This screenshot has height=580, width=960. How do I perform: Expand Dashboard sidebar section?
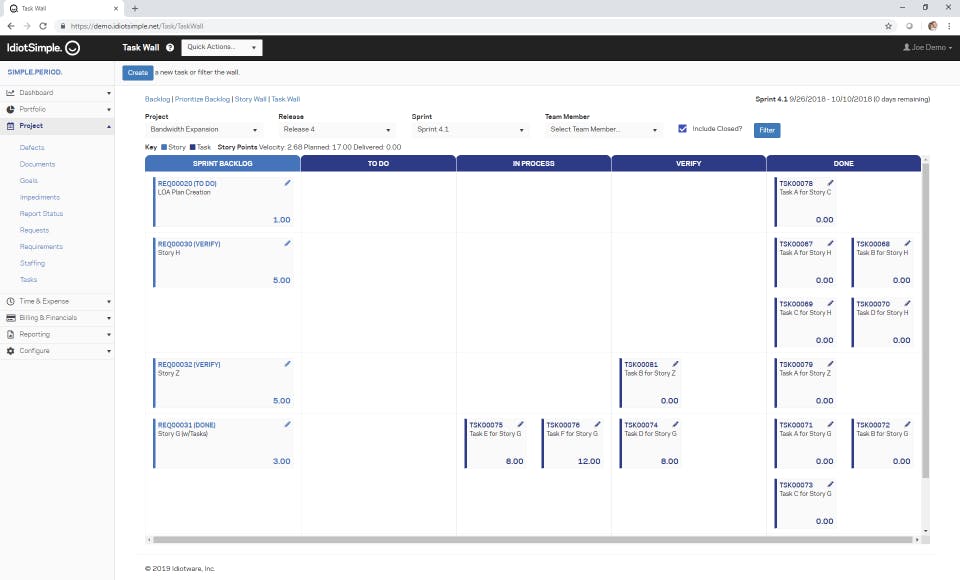(58, 92)
